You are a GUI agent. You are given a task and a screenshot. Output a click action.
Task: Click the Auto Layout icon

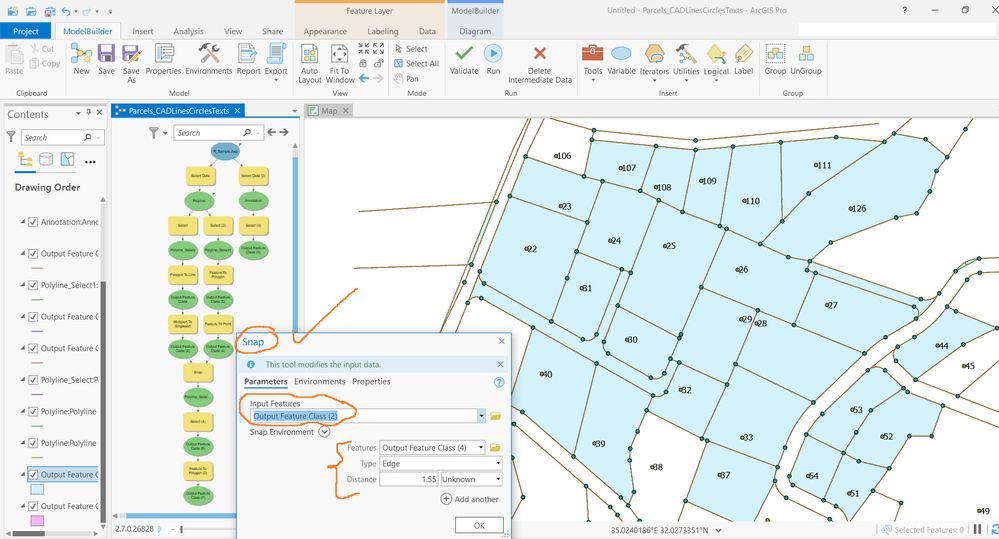[310, 55]
